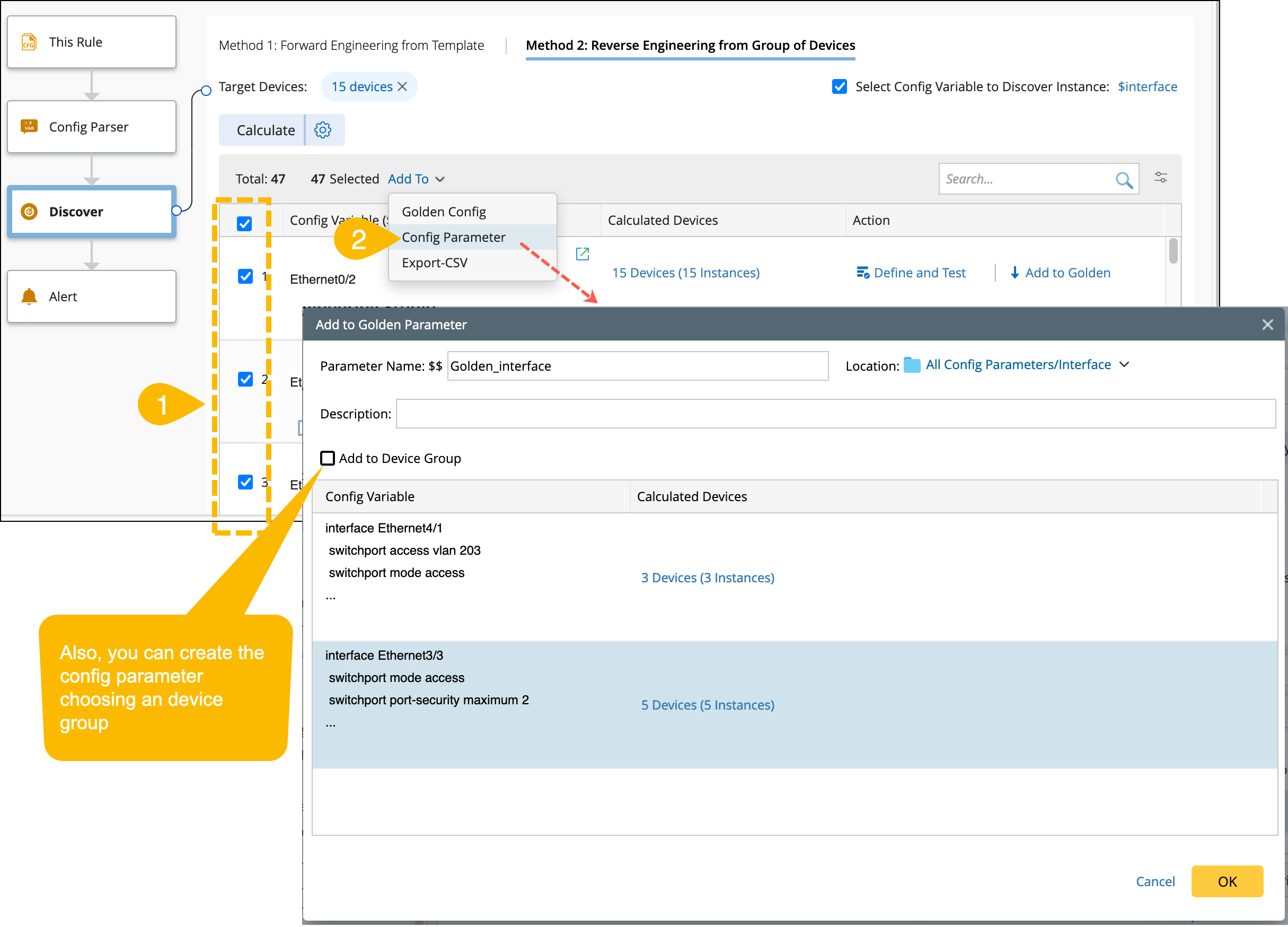Remove the 15 devices target tag
The image size is (1288, 927).
(x=403, y=86)
